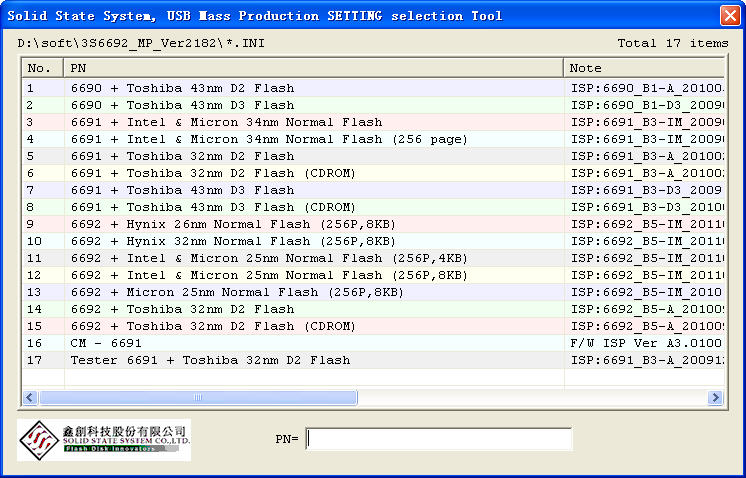Select the CM - 6691 row
Image resolution: width=746 pixels, height=478 pixels.
pos(106,343)
